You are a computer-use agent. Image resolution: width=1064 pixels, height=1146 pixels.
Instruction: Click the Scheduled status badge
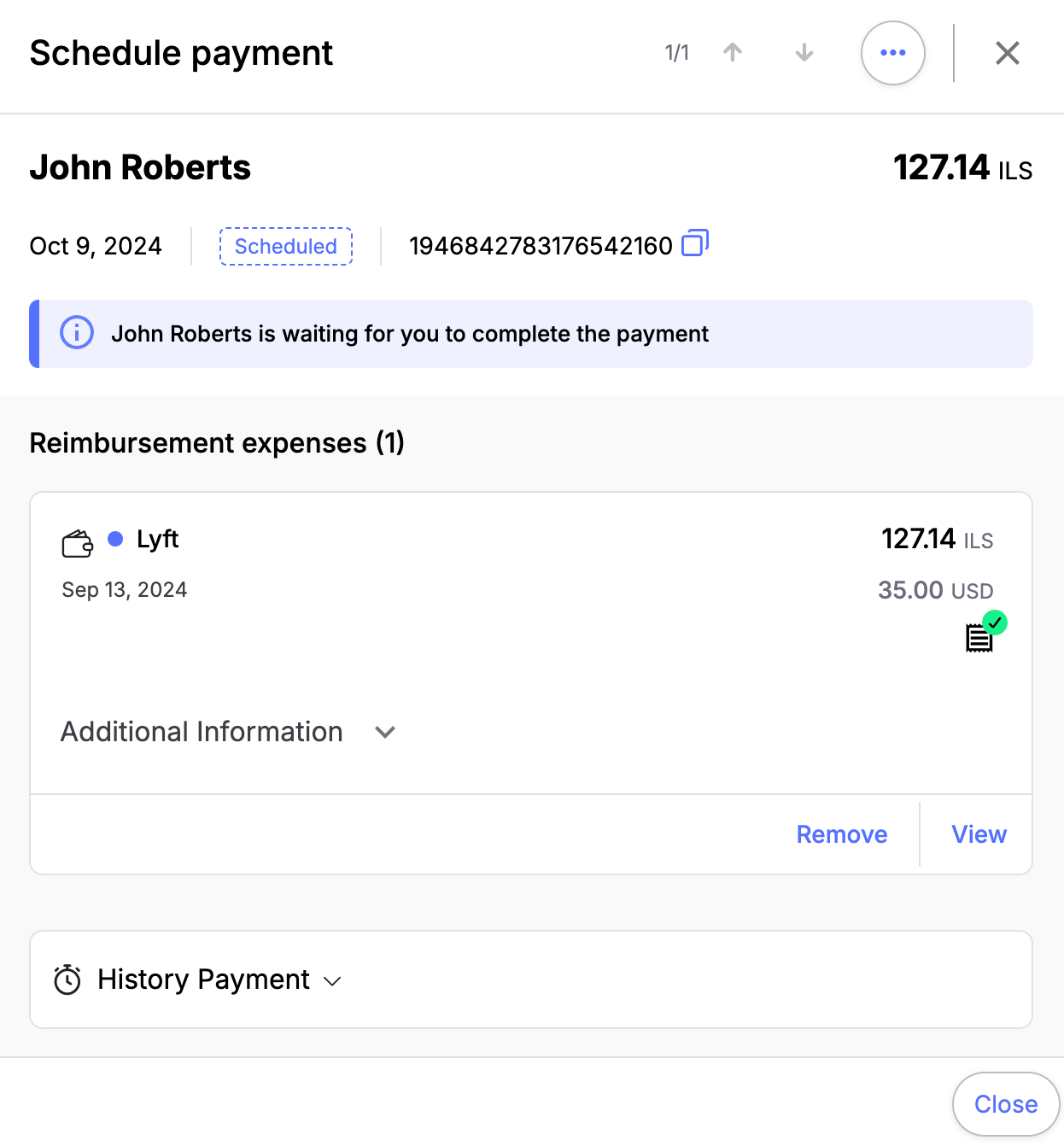click(x=286, y=246)
